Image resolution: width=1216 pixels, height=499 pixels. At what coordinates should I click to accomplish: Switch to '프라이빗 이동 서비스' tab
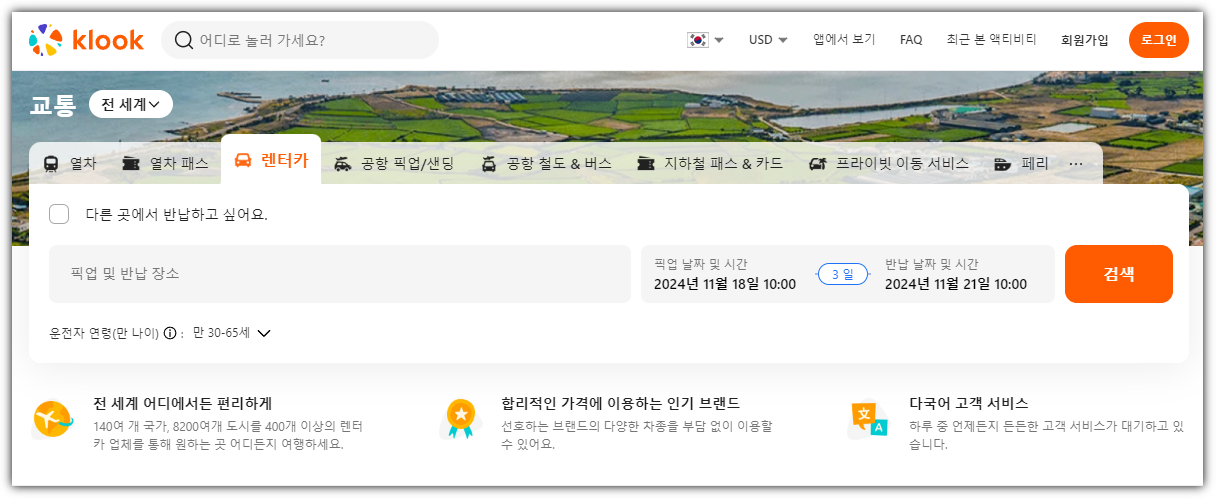pyautogui.click(x=889, y=163)
